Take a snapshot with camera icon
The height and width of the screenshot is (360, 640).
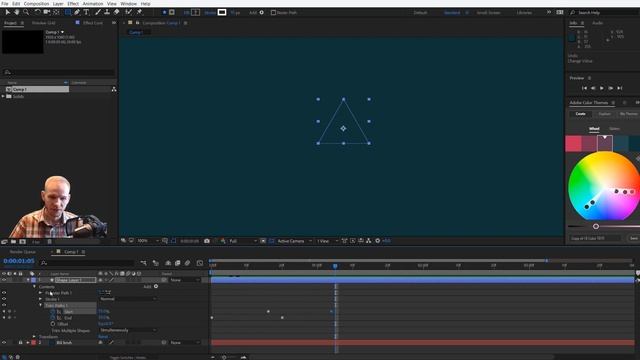pos(207,241)
